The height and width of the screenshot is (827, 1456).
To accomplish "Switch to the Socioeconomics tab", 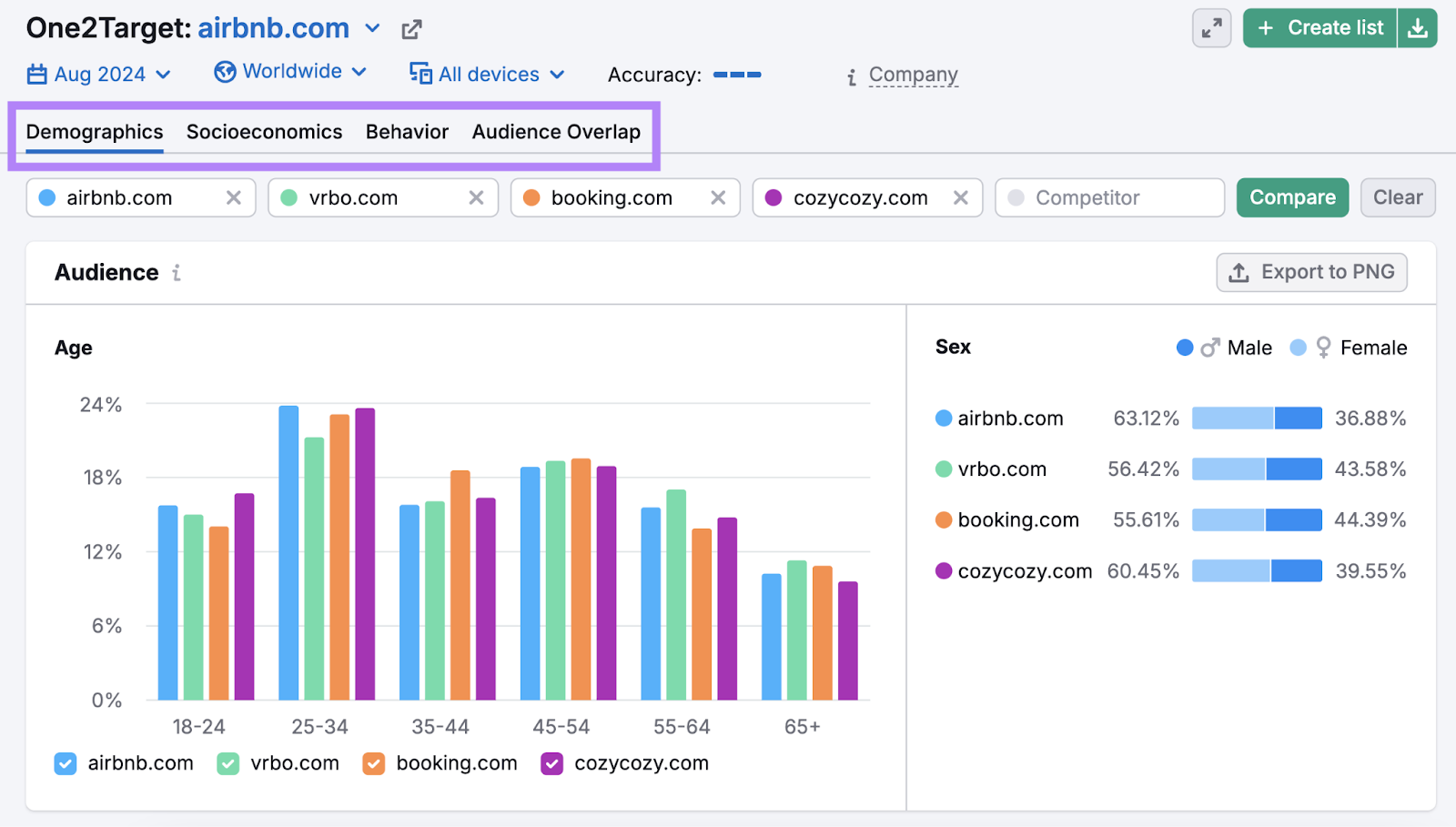I will pos(264,131).
